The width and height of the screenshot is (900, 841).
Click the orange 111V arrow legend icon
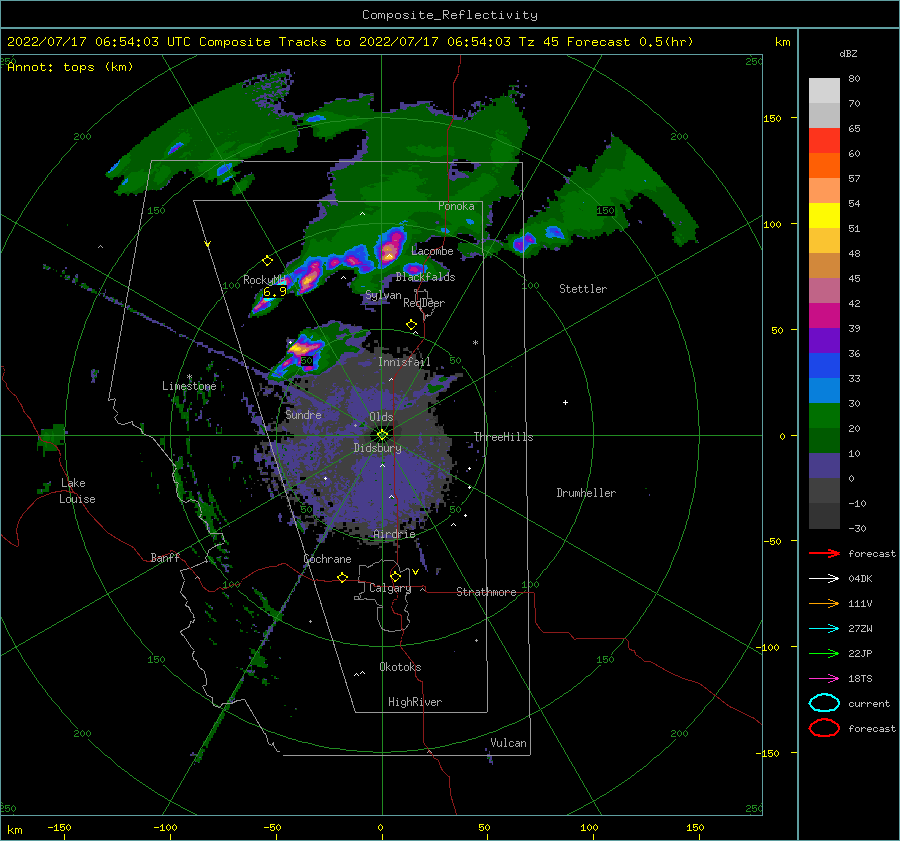coord(824,603)
